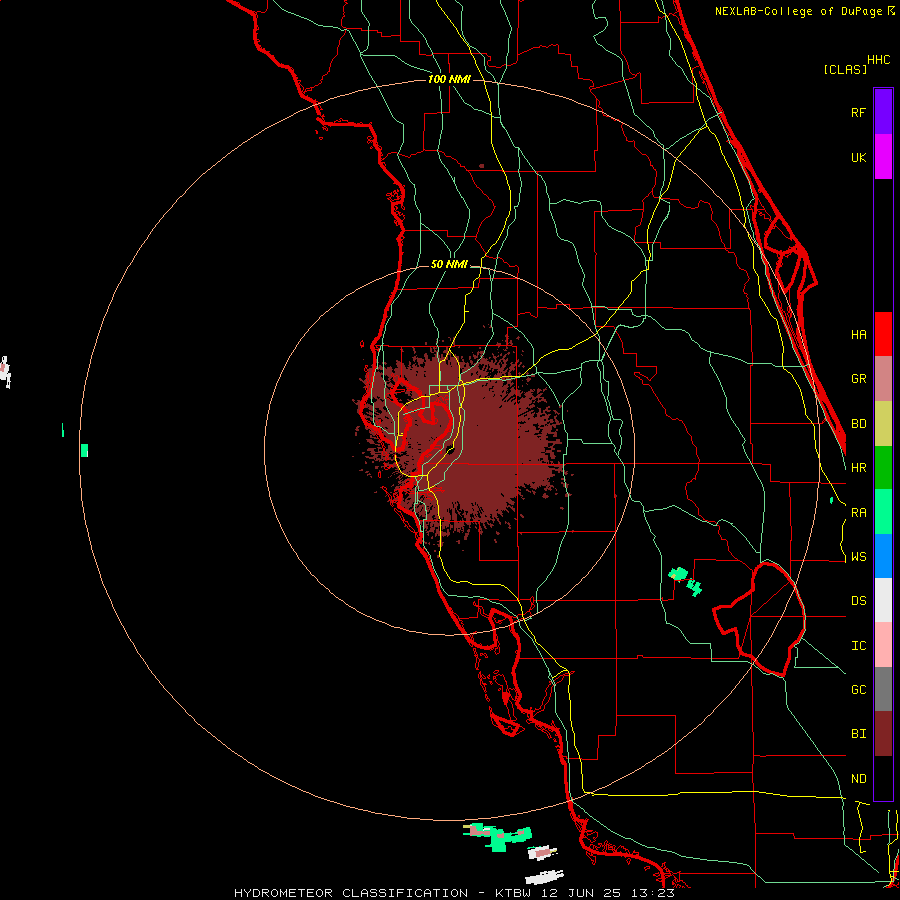Click the 'IC' legend label
Image resolution: width=900 pixels, height=900 pixels.
[859, 646]
